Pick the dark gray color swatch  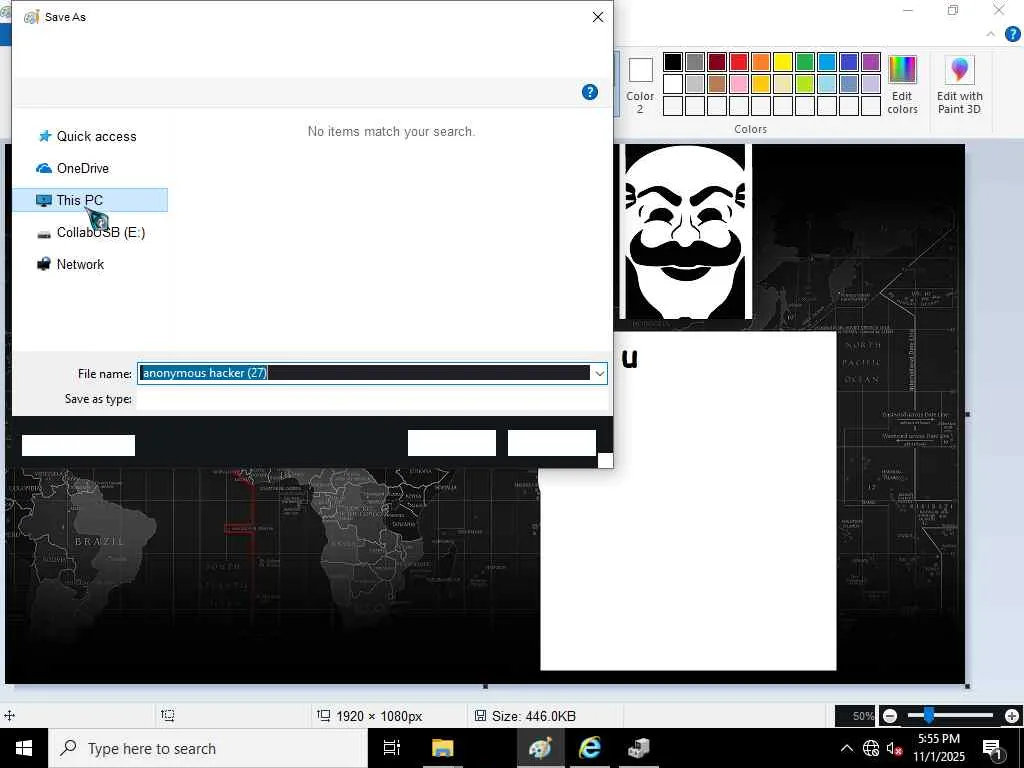pos(695,62)
